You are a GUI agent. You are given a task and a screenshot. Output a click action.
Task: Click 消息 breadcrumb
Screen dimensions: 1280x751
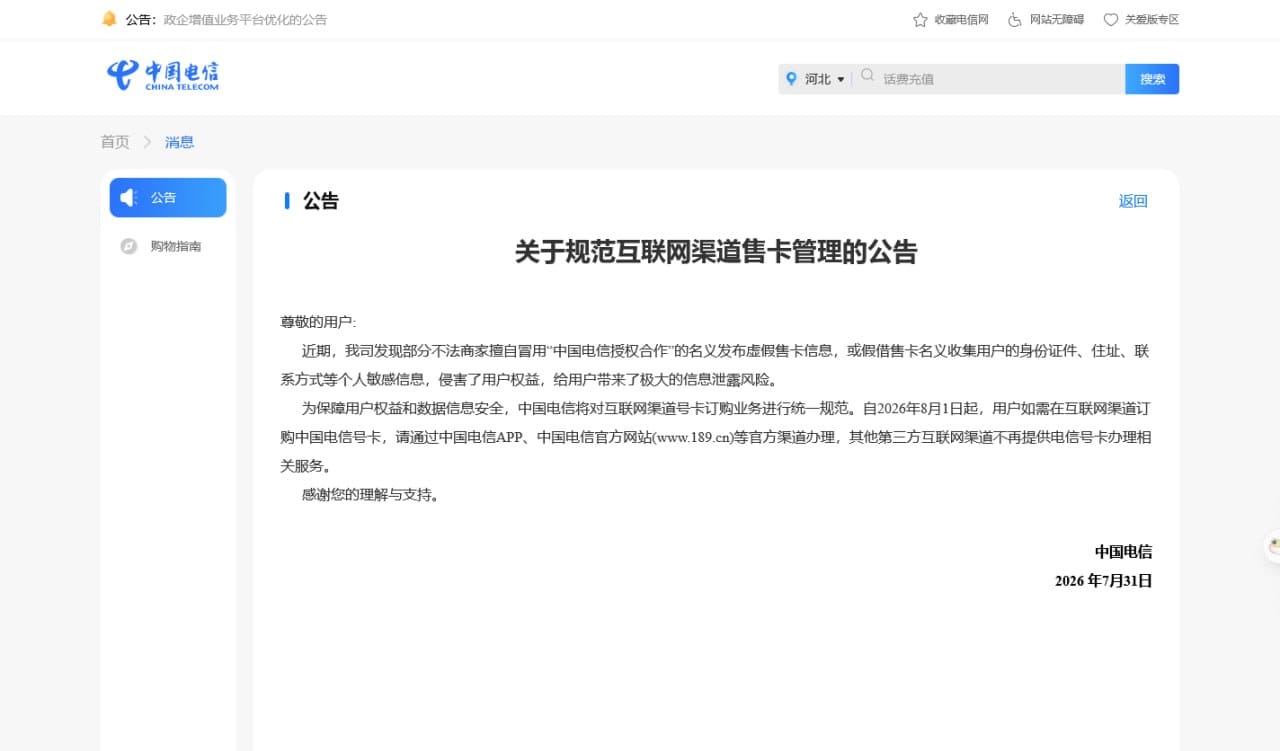[x=180, y=142]
